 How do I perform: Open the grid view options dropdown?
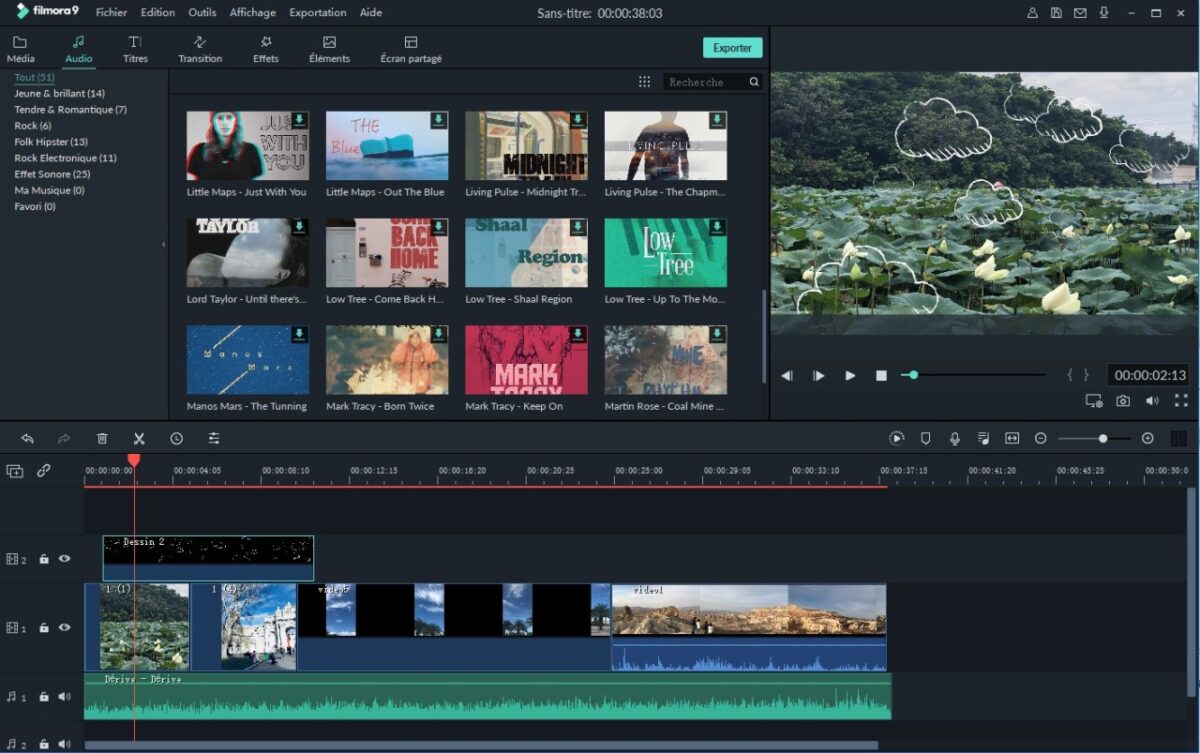pos(644,82)
